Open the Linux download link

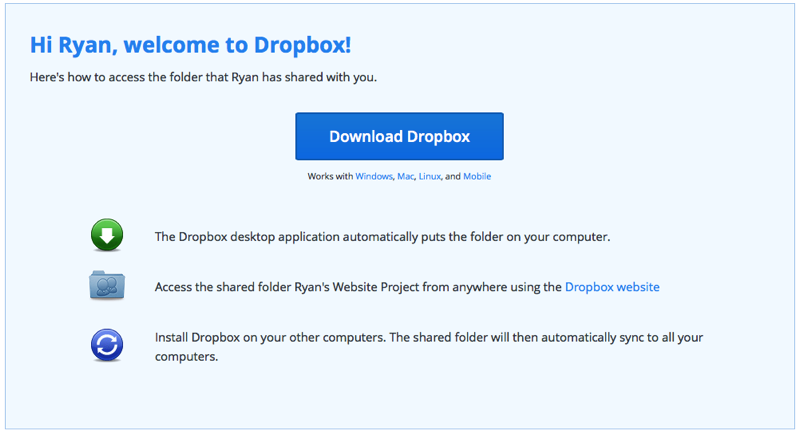(430, 176)
